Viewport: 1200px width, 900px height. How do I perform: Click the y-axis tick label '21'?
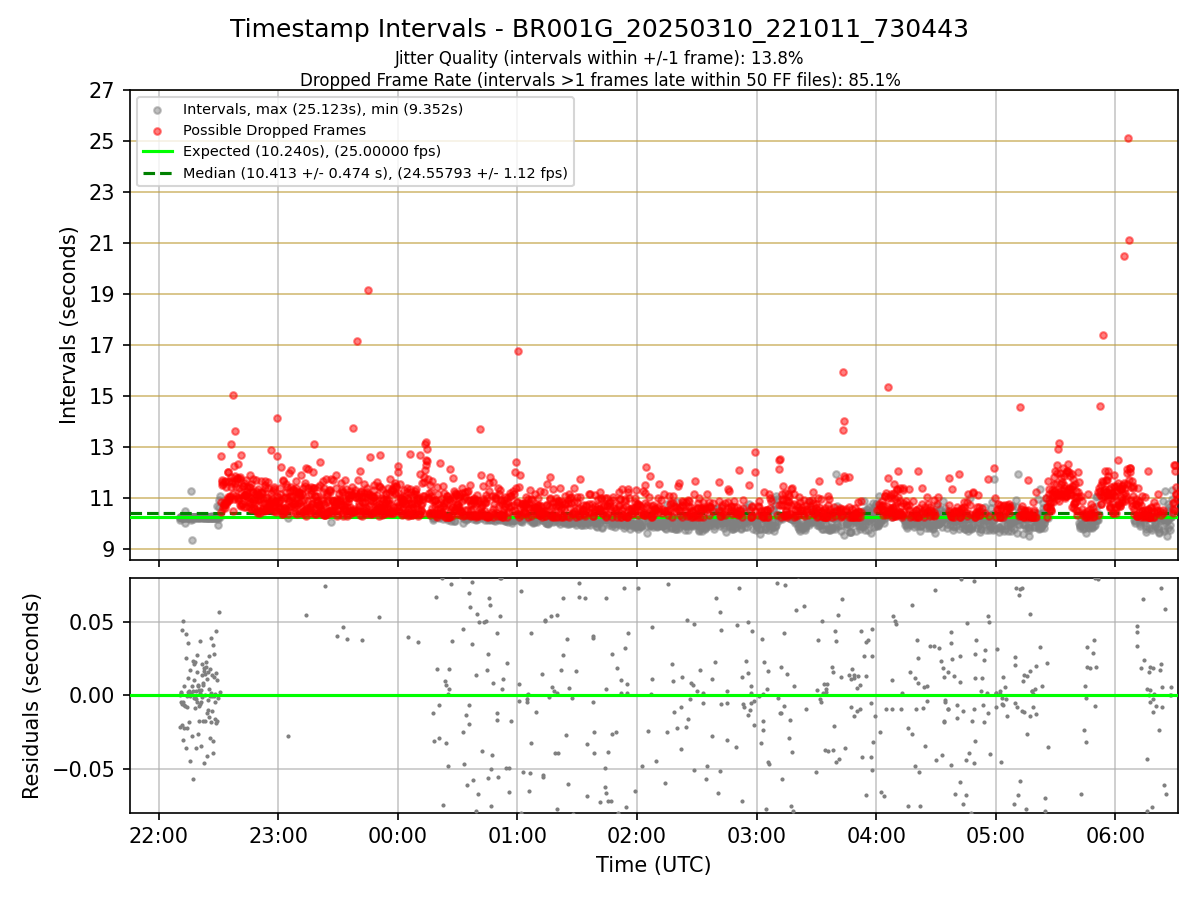pos(103,244)
